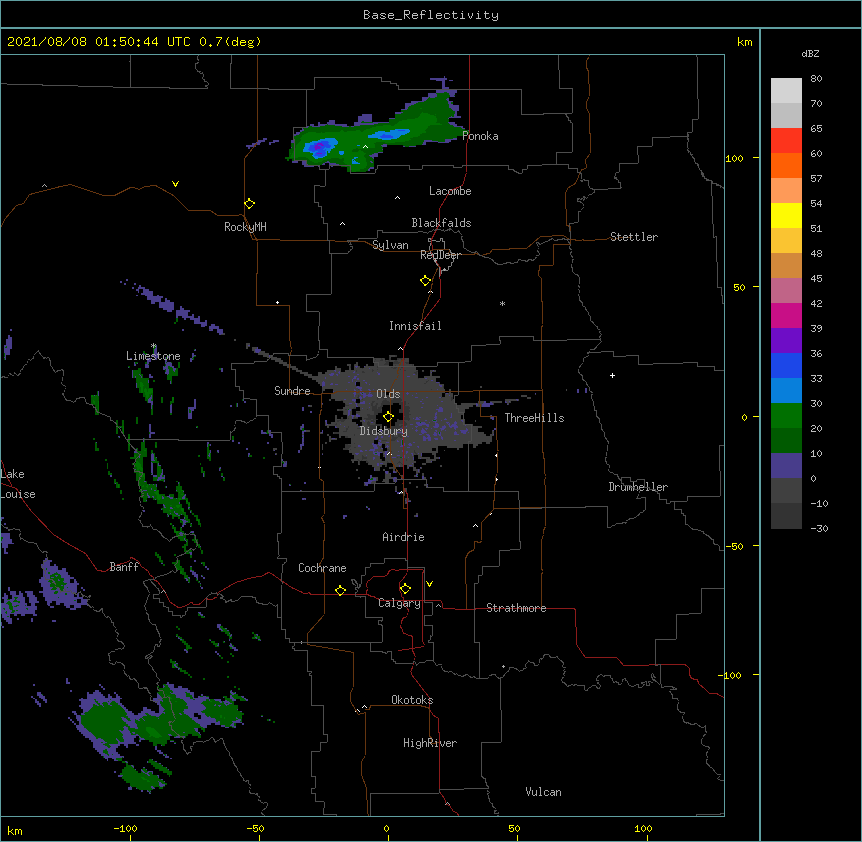The width and height of the screenshot is (862, 842).
Task: Click the yellow diamond marker above Calgary
Action: pos(405,589)
